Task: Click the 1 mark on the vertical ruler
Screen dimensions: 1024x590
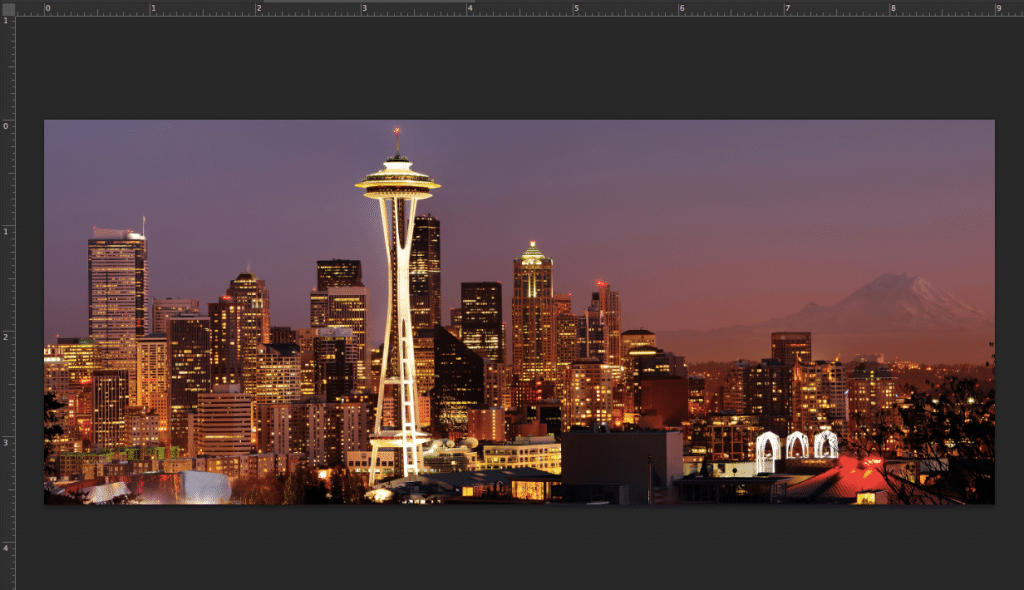Action: point(9,230)
